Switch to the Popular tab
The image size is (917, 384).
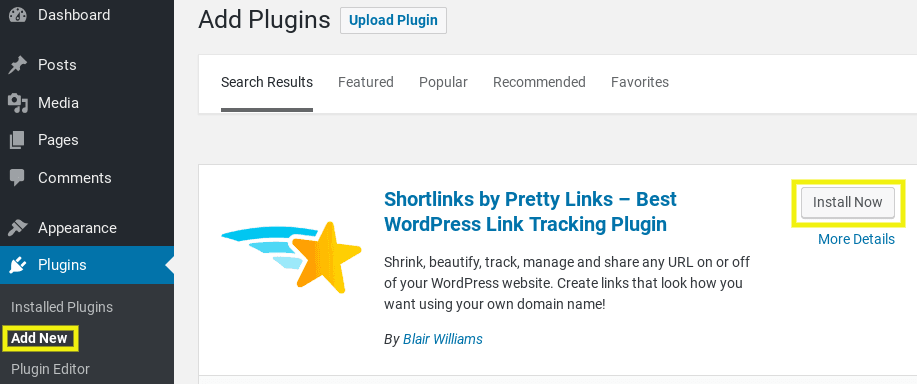[443, 82]
